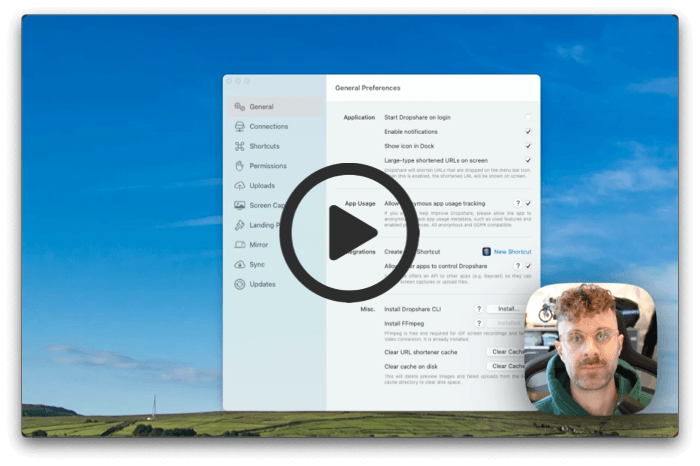The width and height of the screenshot is (700, 466).
Task: Open the Connections section in sidebar
Action: [268, 126]
